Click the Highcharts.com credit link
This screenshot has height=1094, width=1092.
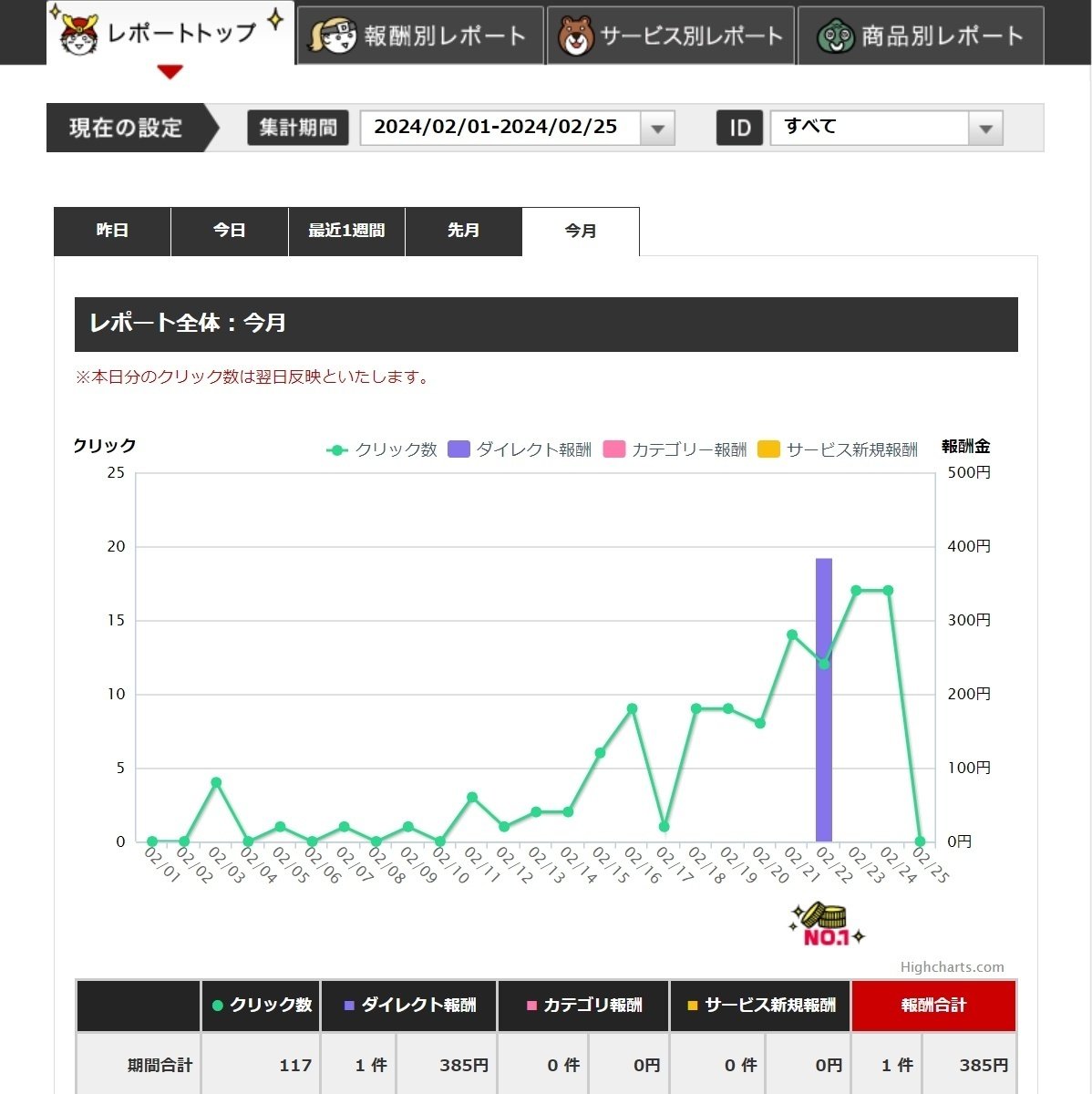coord(952,967)
